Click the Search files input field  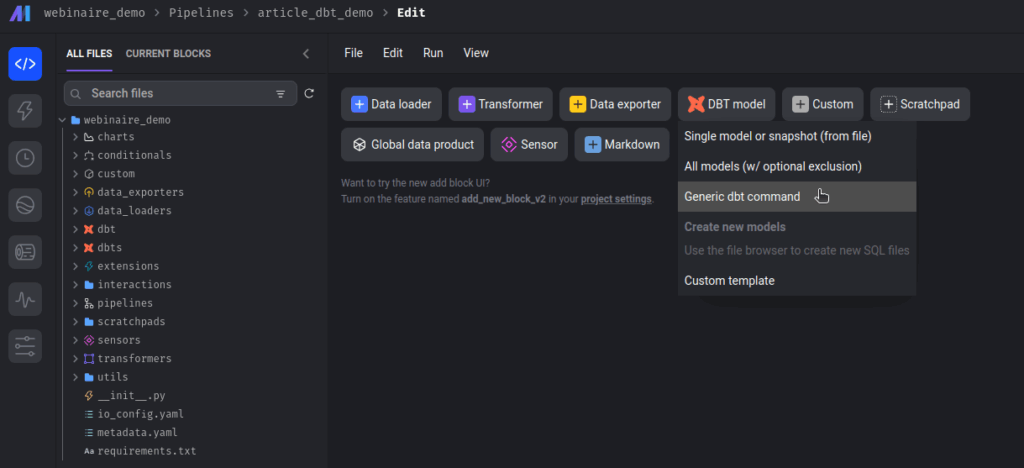pos(170,93)
